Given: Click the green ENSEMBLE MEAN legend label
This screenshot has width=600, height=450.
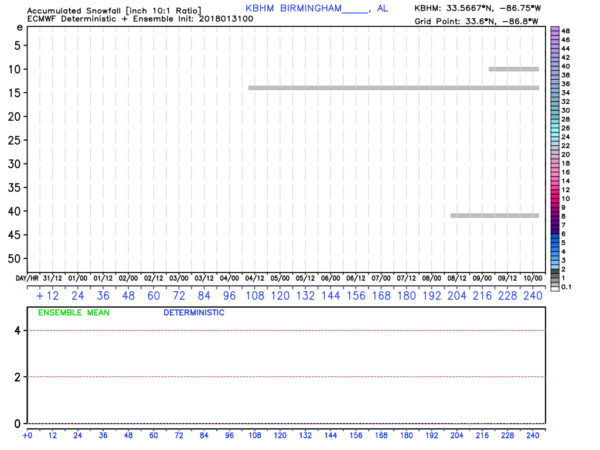Looking at the screenshot, I should tap(73, 313).
